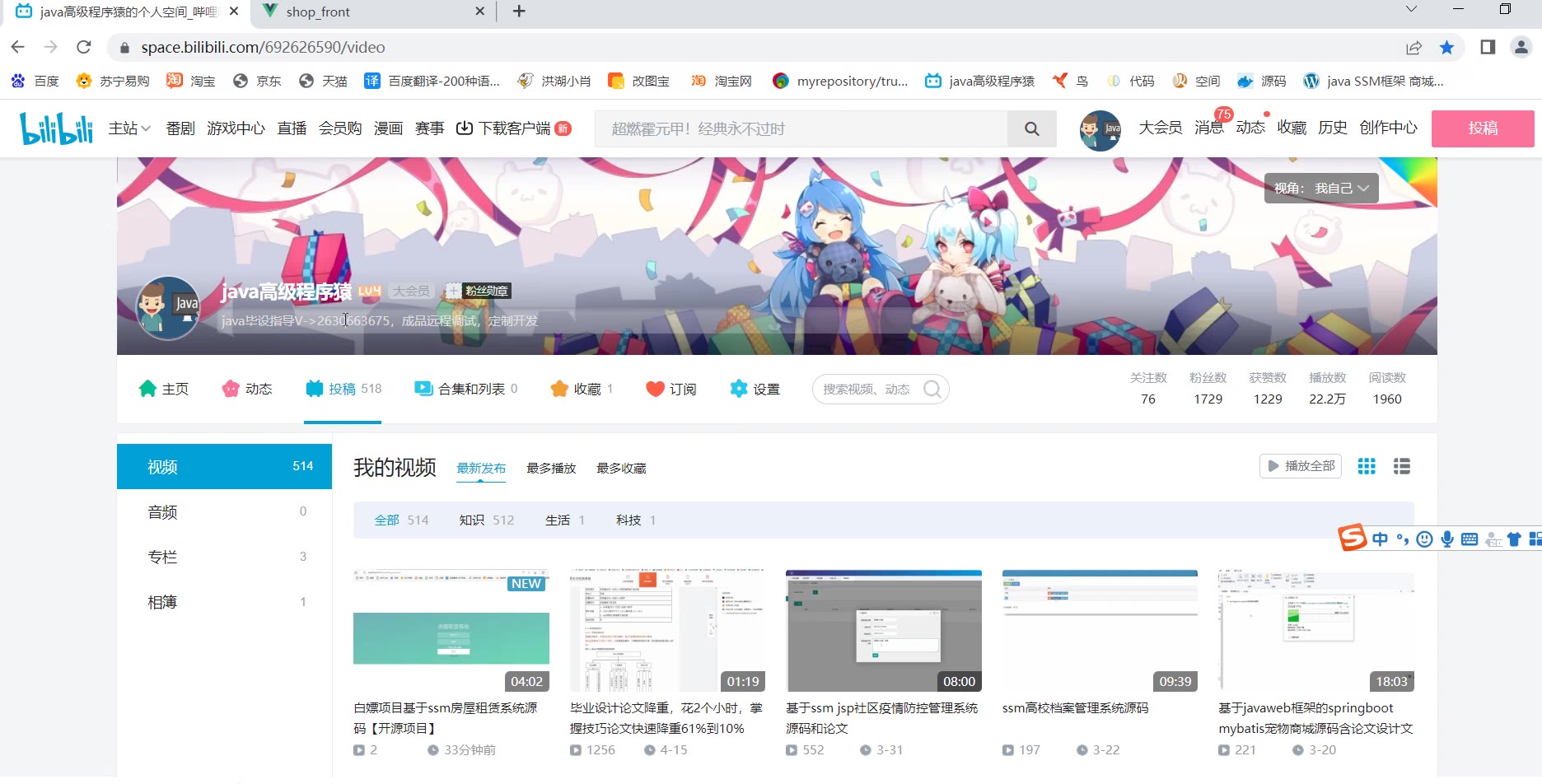Click the 播放全部 button
Screen dimensions: 1542x784
[1301, 466]
